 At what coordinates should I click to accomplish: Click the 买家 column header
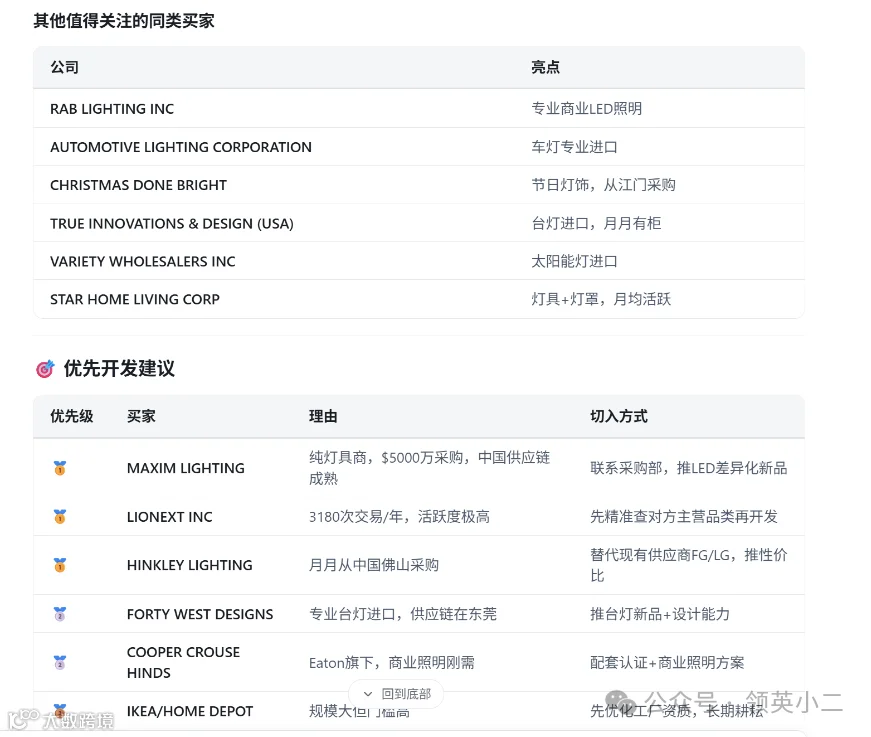[141, 416]
